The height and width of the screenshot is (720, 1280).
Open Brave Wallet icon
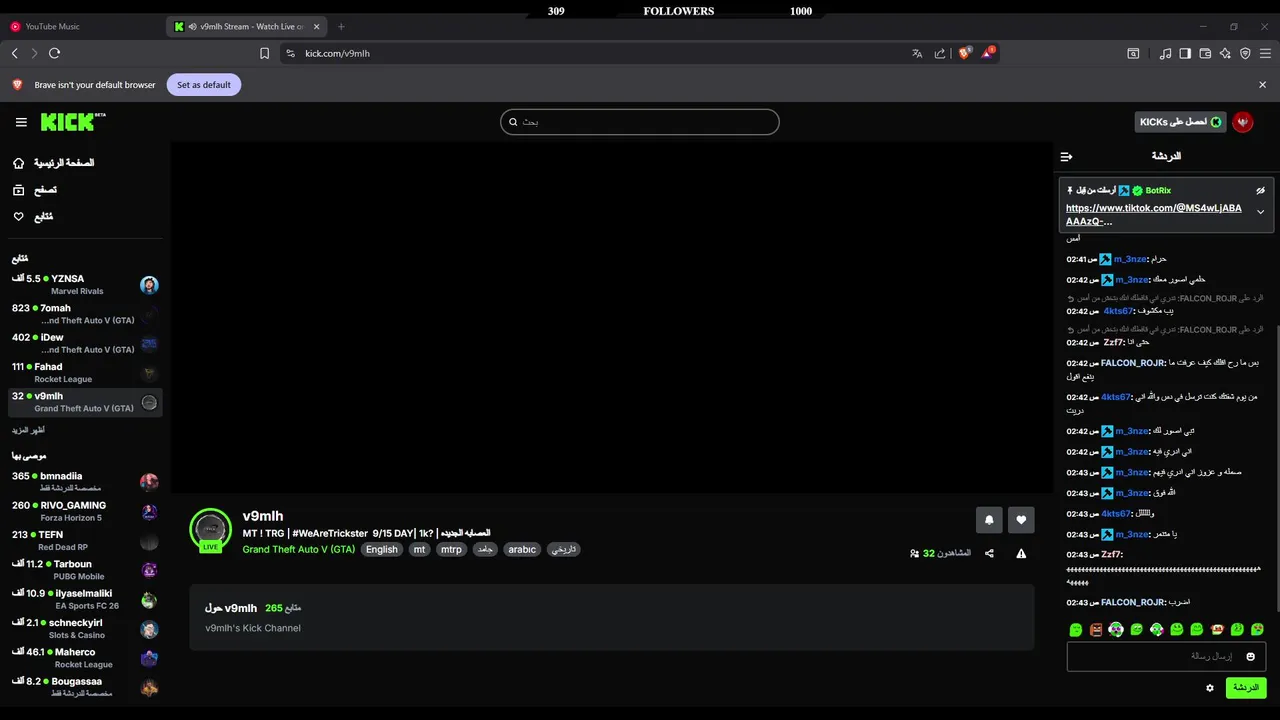click(x=1205, y=53)
